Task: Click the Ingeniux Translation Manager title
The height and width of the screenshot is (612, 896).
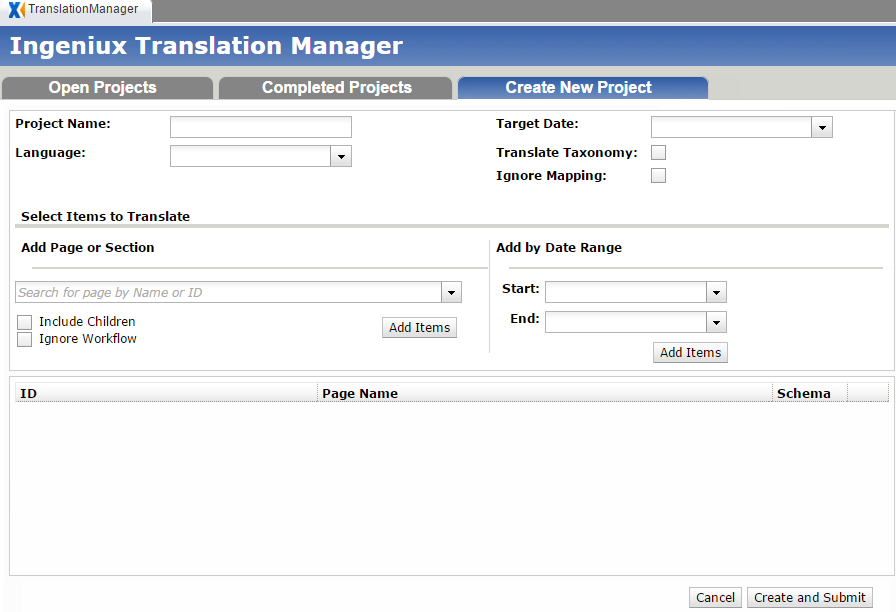Action: pyautogui.click(x=206, y=46)
